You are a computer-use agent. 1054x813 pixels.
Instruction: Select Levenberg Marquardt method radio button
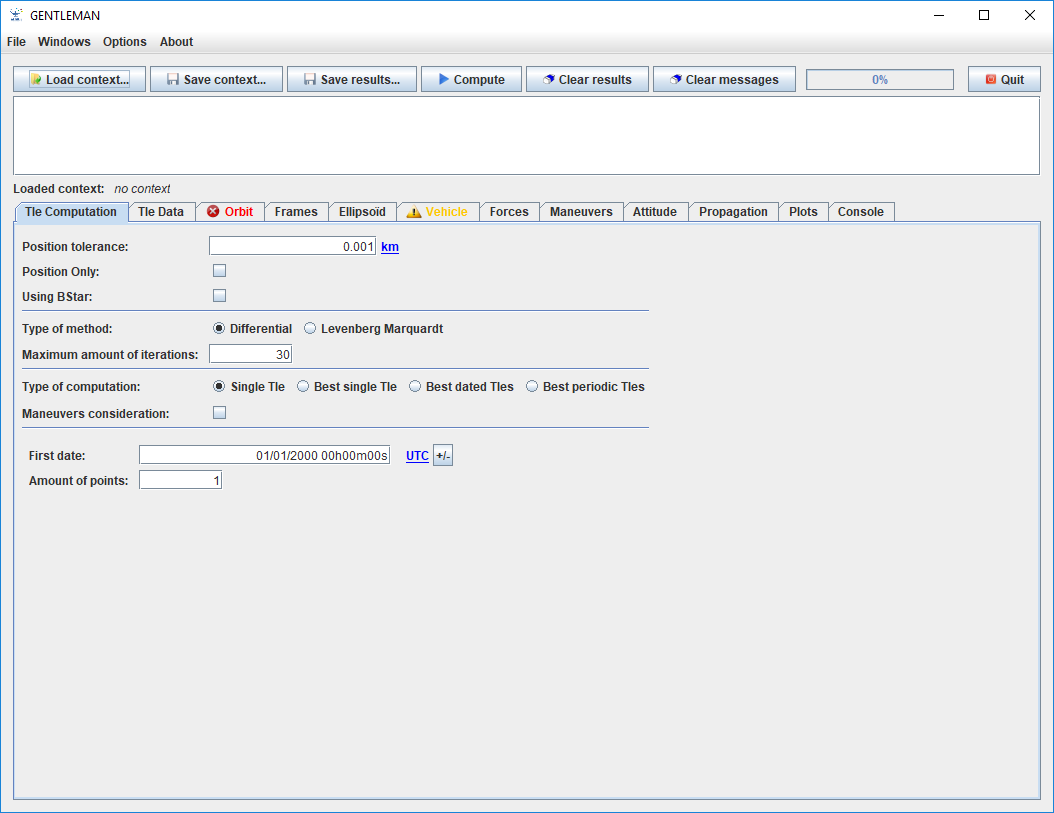[311, 329]
